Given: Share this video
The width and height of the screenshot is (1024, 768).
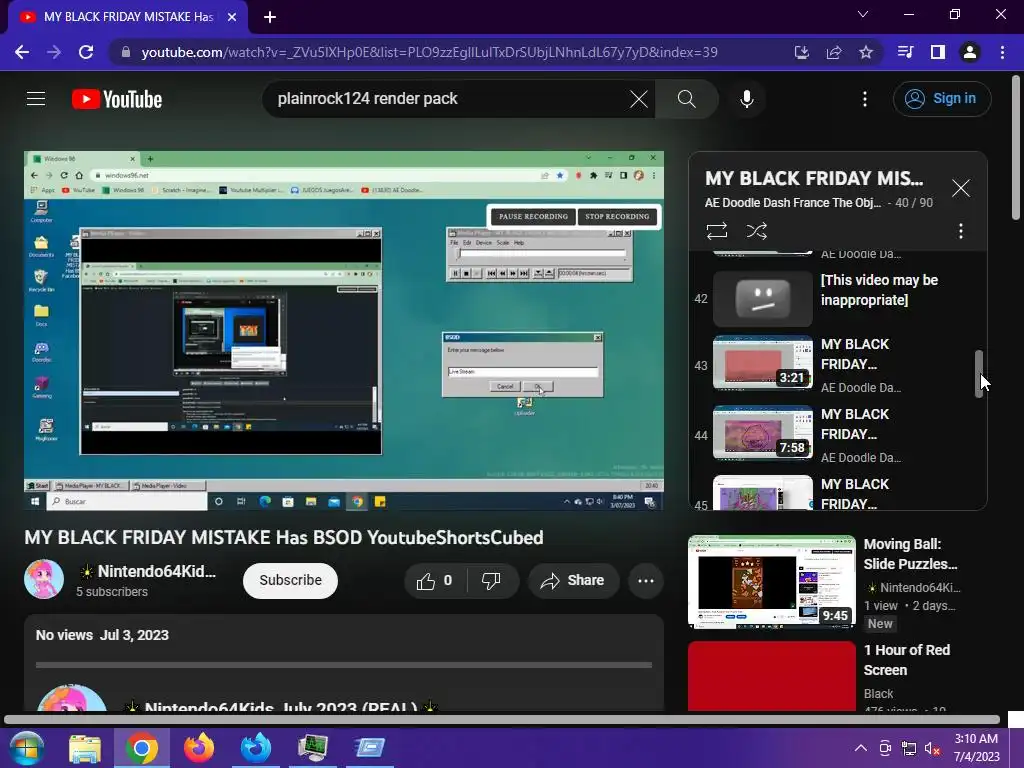Looking at the screenshot, I should coord(573,581).
